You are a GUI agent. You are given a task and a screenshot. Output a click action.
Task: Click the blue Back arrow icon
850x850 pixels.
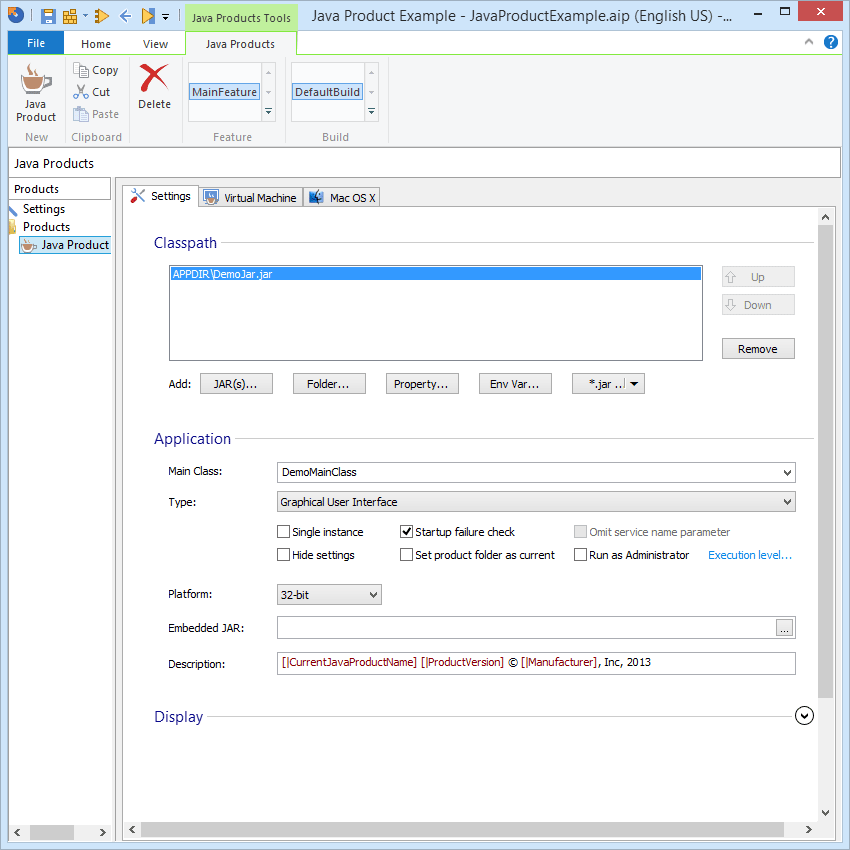[125, 16]
